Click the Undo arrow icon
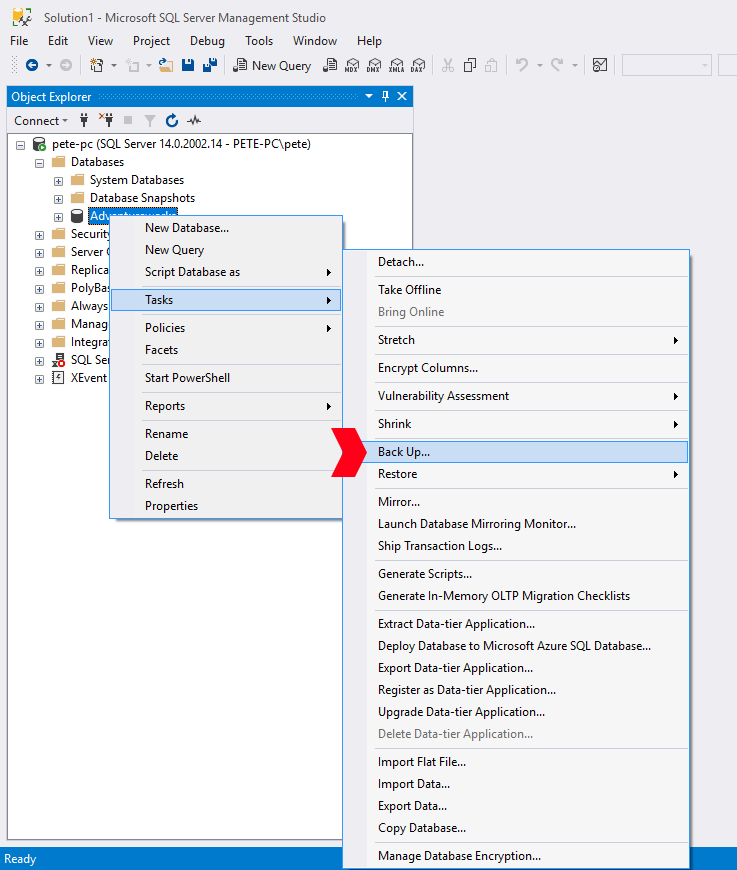This screenshot has width=737, height=870. 522,65
